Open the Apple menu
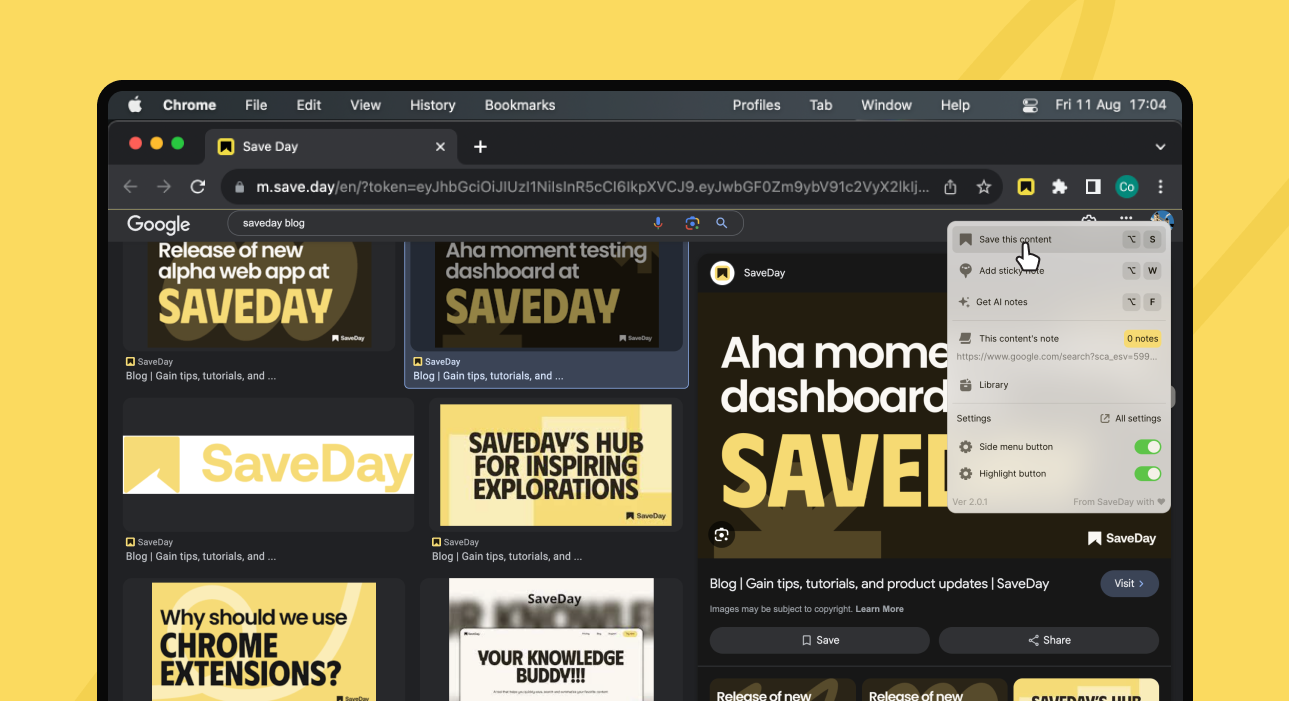Screen dimensions: 1289x701 (135, 105)
